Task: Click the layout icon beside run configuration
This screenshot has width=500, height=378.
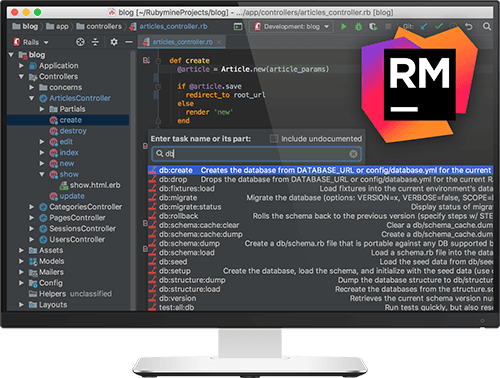Action: (238, 27)
